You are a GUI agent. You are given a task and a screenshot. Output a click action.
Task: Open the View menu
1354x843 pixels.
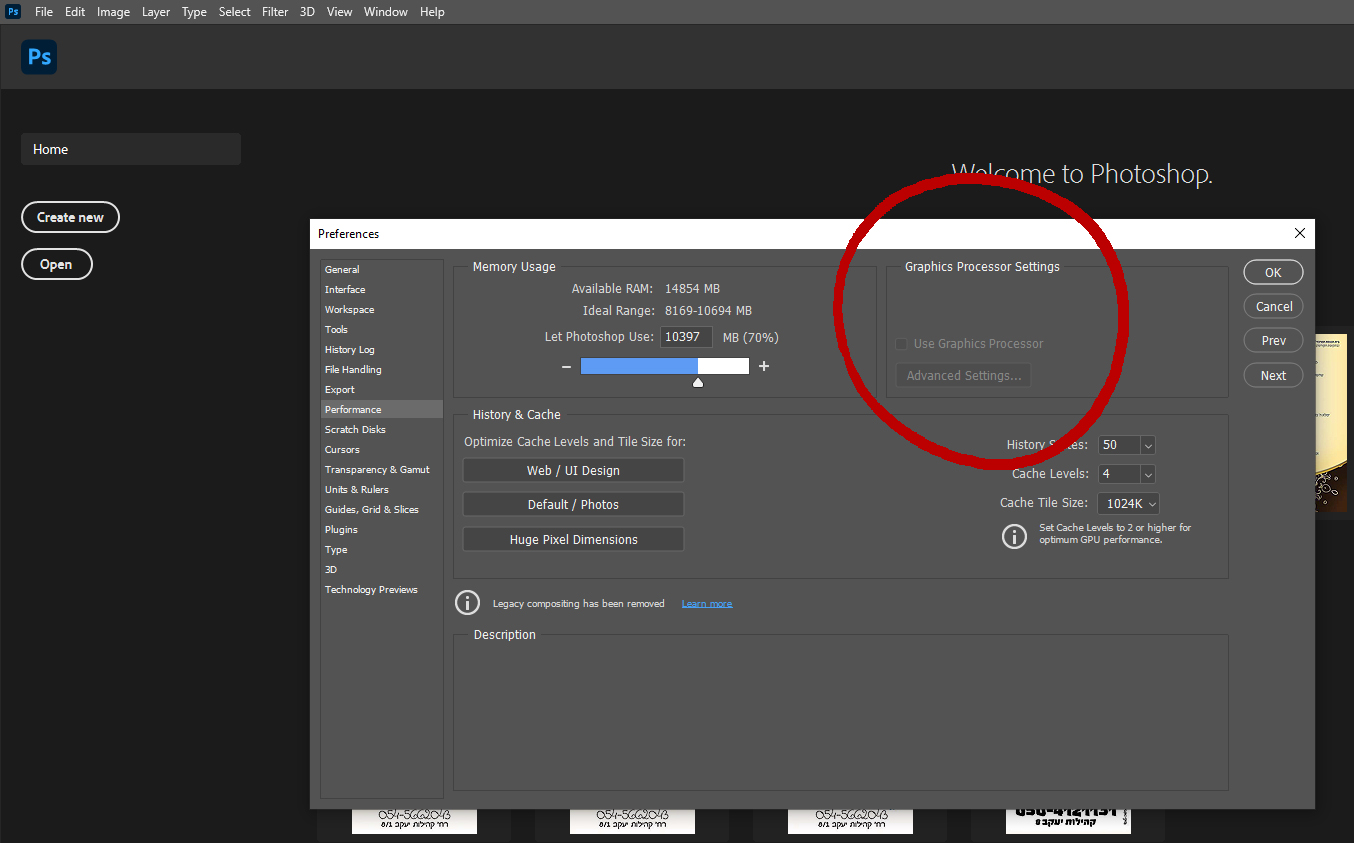340,12
